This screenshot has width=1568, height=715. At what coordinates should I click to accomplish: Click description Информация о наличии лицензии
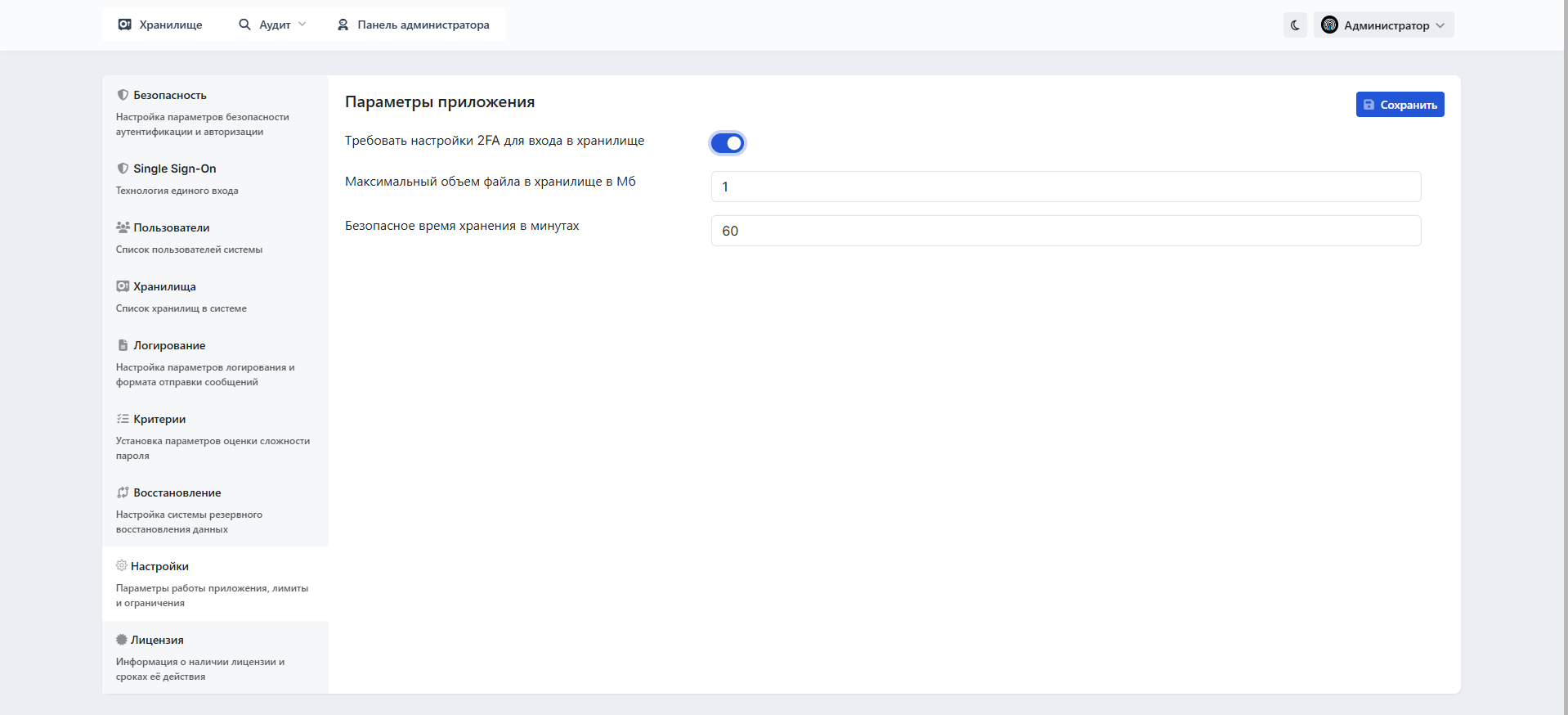200,669
